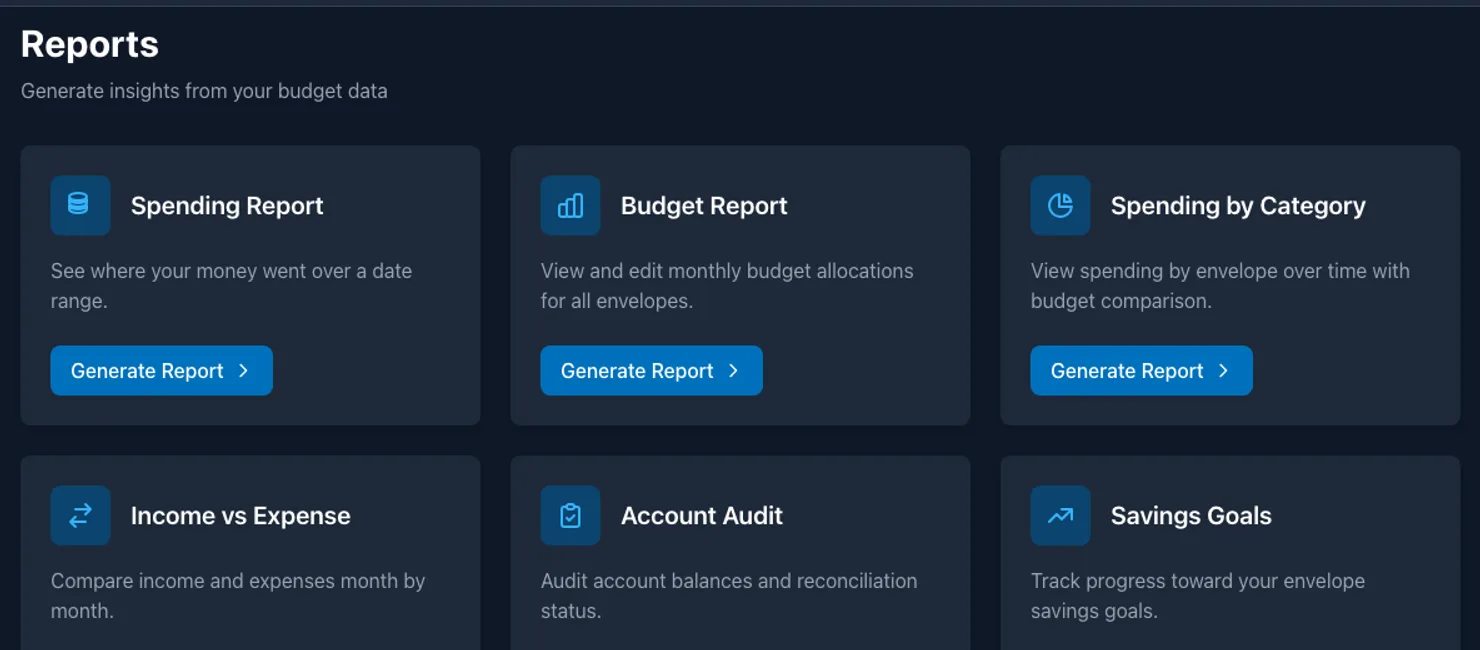The image size is (1480, 650).
Task: Click 'View spending by envelope over time' text
Action: (x=1220, y=286)
